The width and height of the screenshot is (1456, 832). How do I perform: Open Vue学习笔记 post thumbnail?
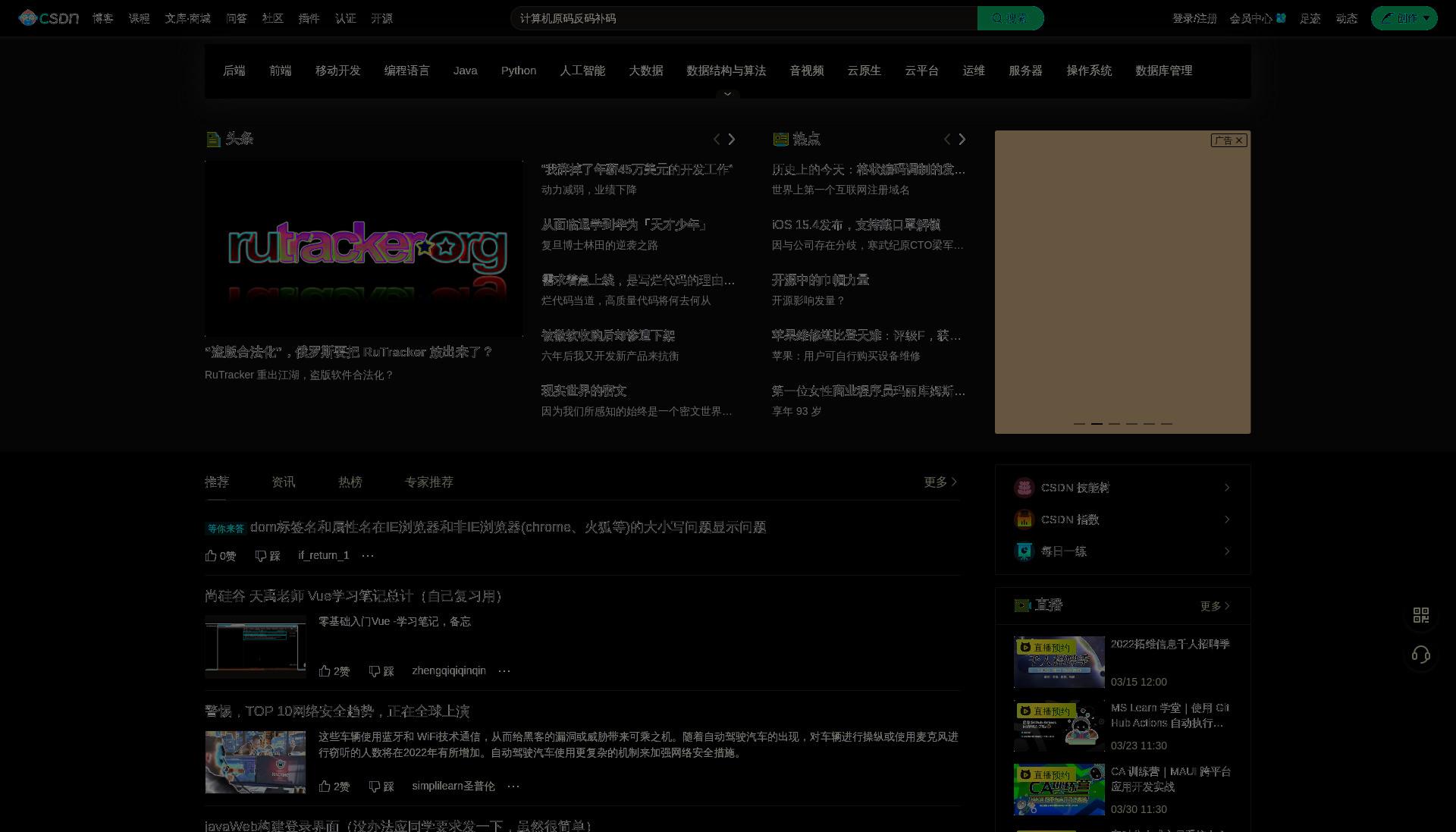point(256,646)
